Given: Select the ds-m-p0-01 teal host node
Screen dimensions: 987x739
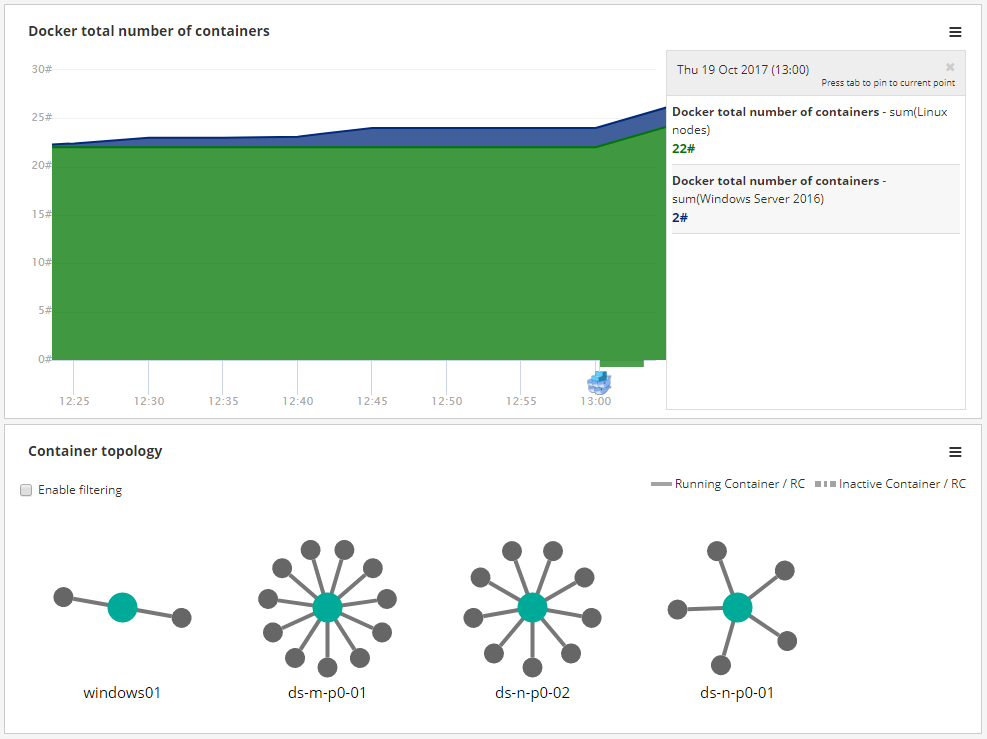Looking at the screenshot, I should coord(327,607).
